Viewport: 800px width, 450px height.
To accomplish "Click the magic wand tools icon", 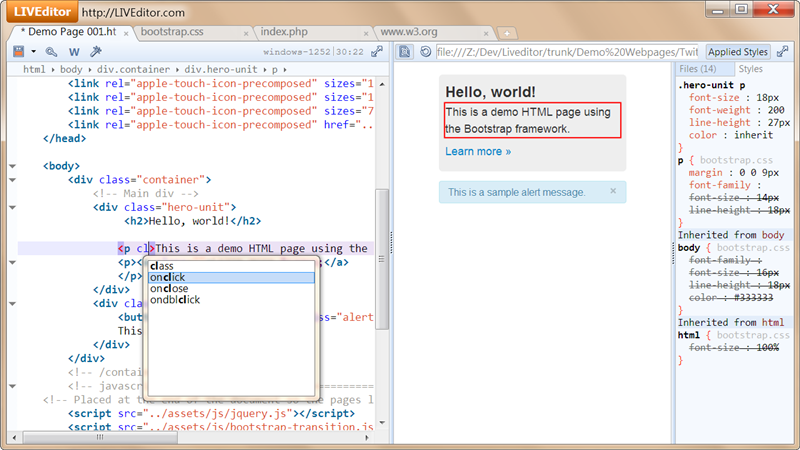I will 96,52.
